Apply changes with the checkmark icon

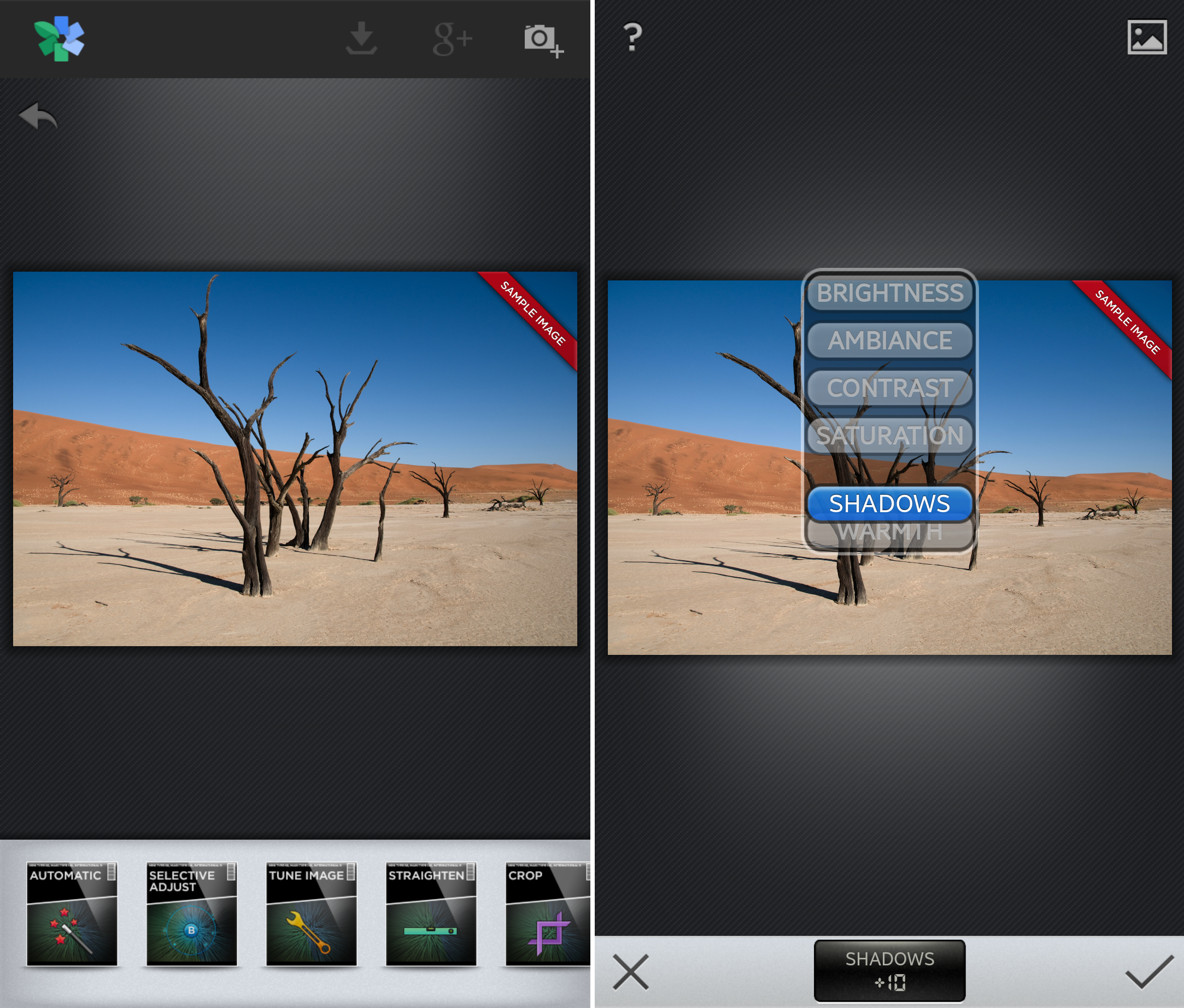(x=1148, y=971)
